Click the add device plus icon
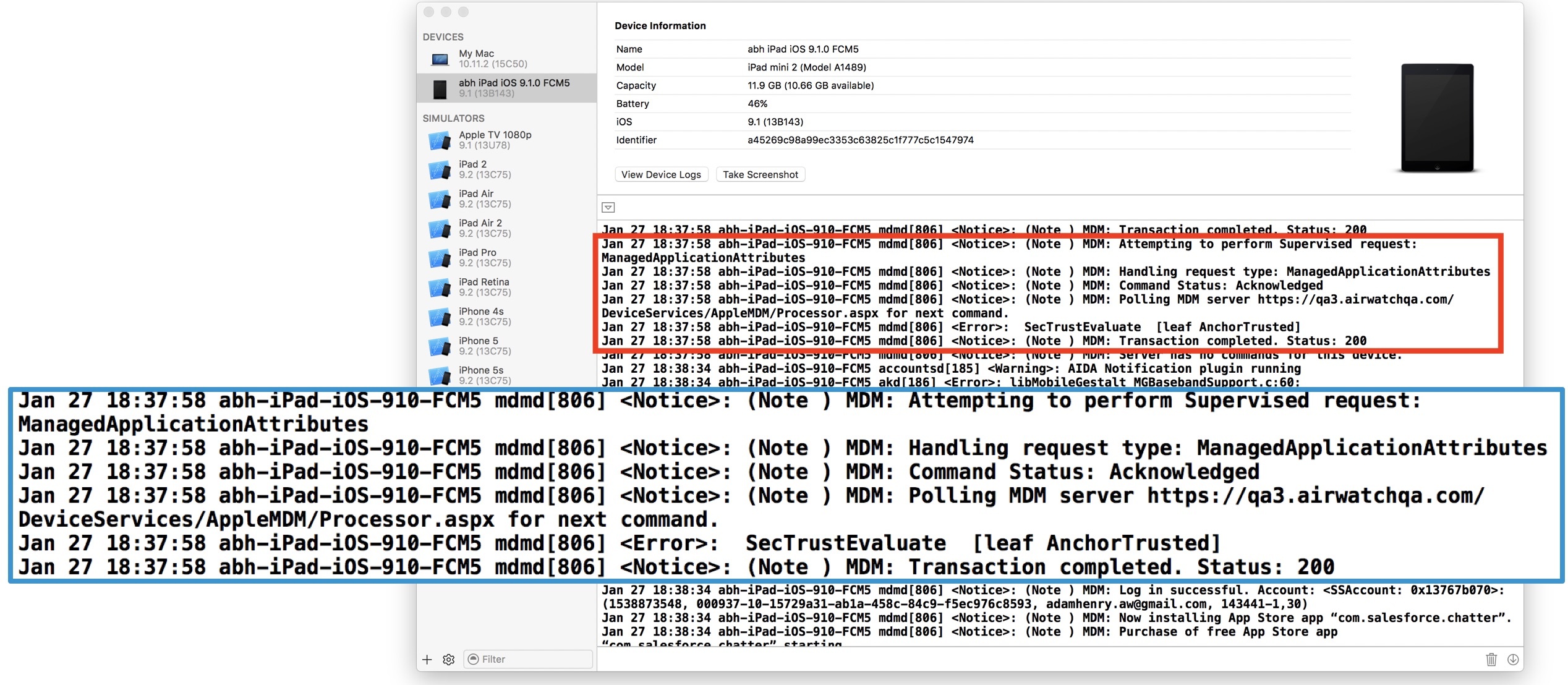Screen dimensions: 1568x685 [x=427, y=660]
